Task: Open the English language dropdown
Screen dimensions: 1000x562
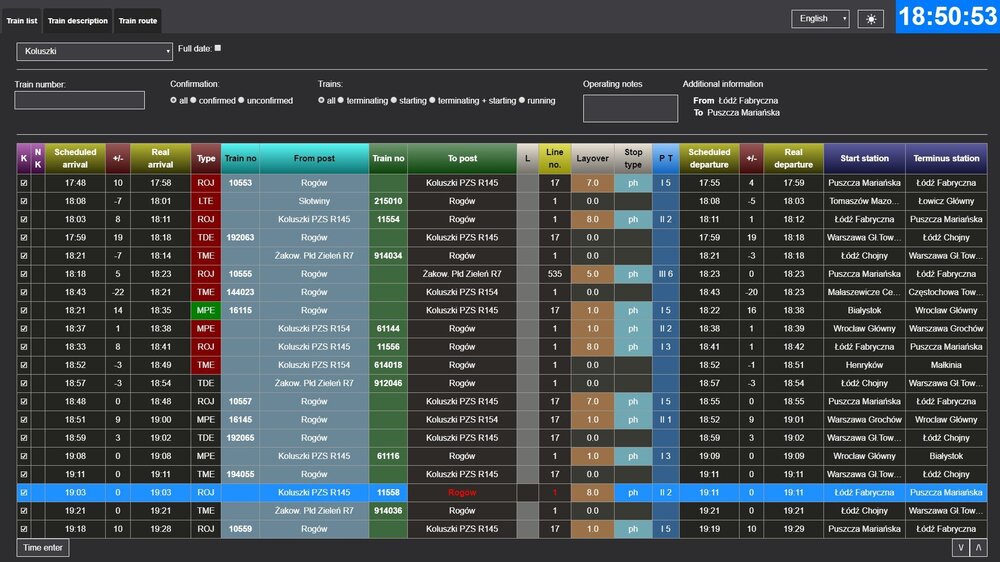Action: 820,19
